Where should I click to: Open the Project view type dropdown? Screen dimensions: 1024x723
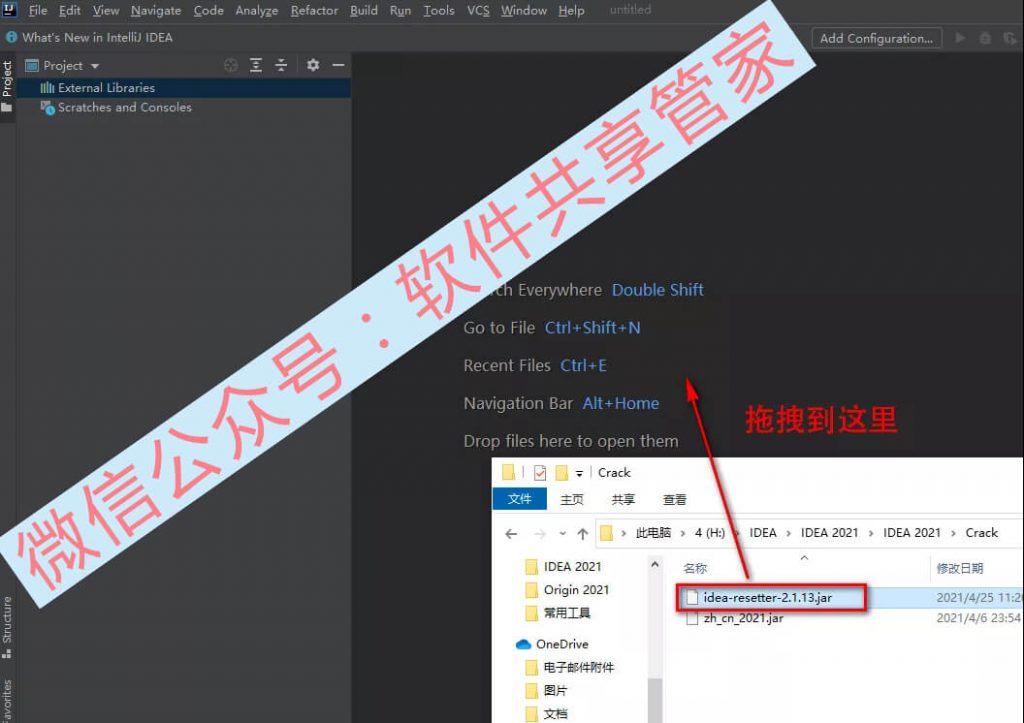point(95,66)
